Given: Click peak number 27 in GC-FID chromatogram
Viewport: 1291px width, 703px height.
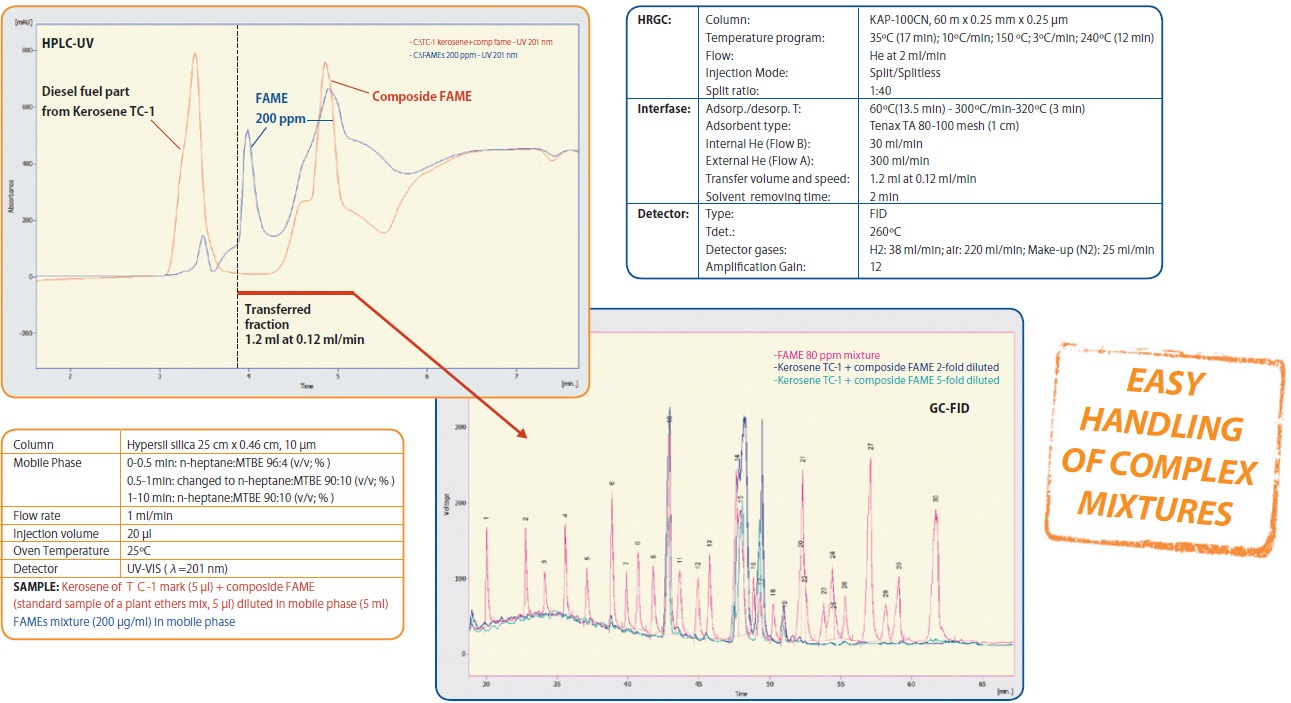Looking at the screenshot, I should [x=870, y=446].
